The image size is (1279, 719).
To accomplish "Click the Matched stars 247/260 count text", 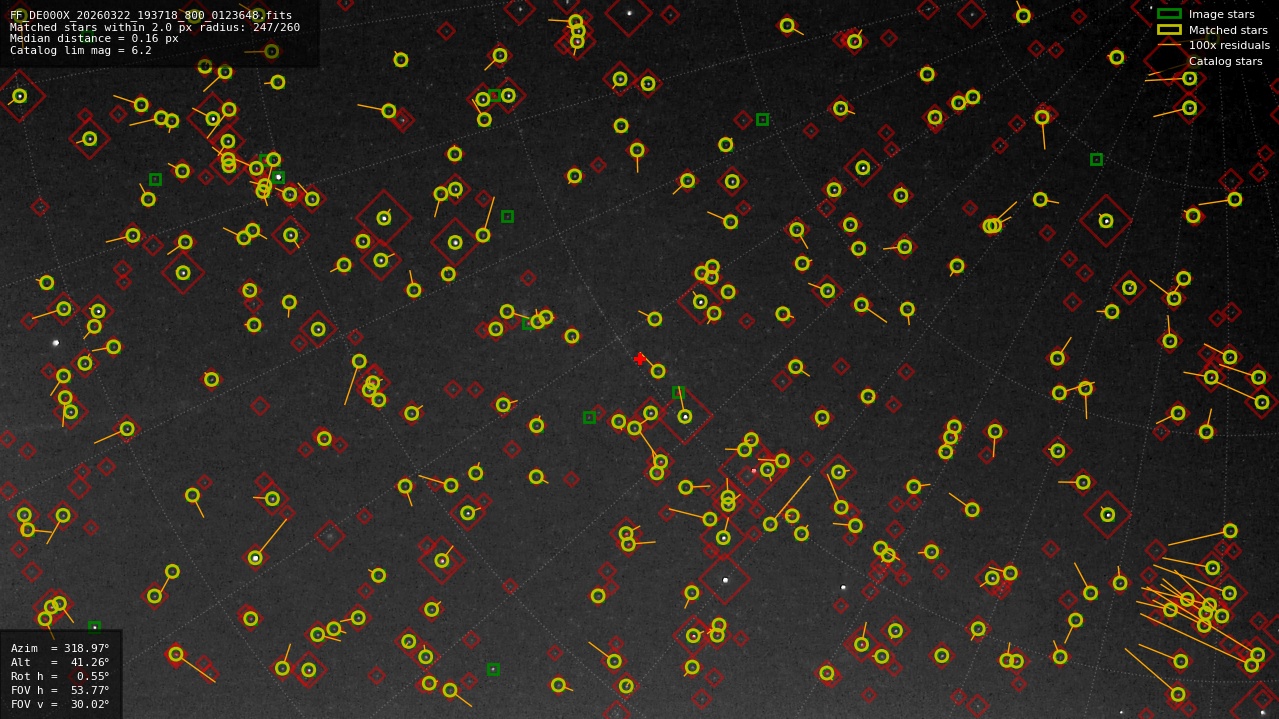I will coord(276,26).
